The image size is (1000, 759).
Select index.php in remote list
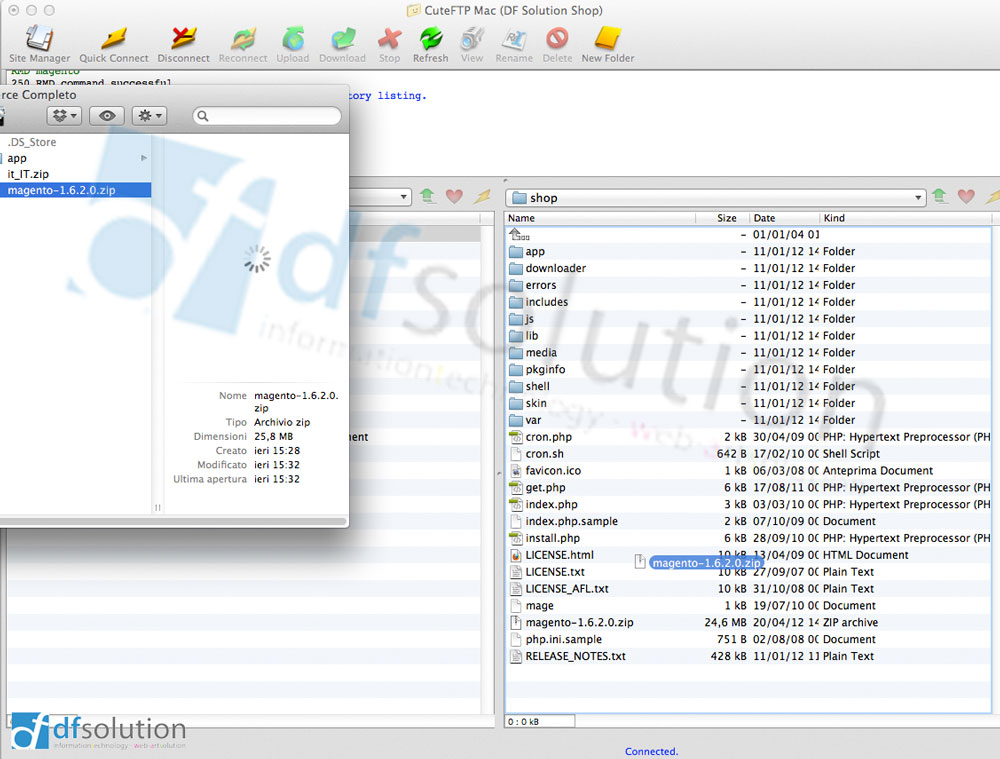tap(749, 505)
